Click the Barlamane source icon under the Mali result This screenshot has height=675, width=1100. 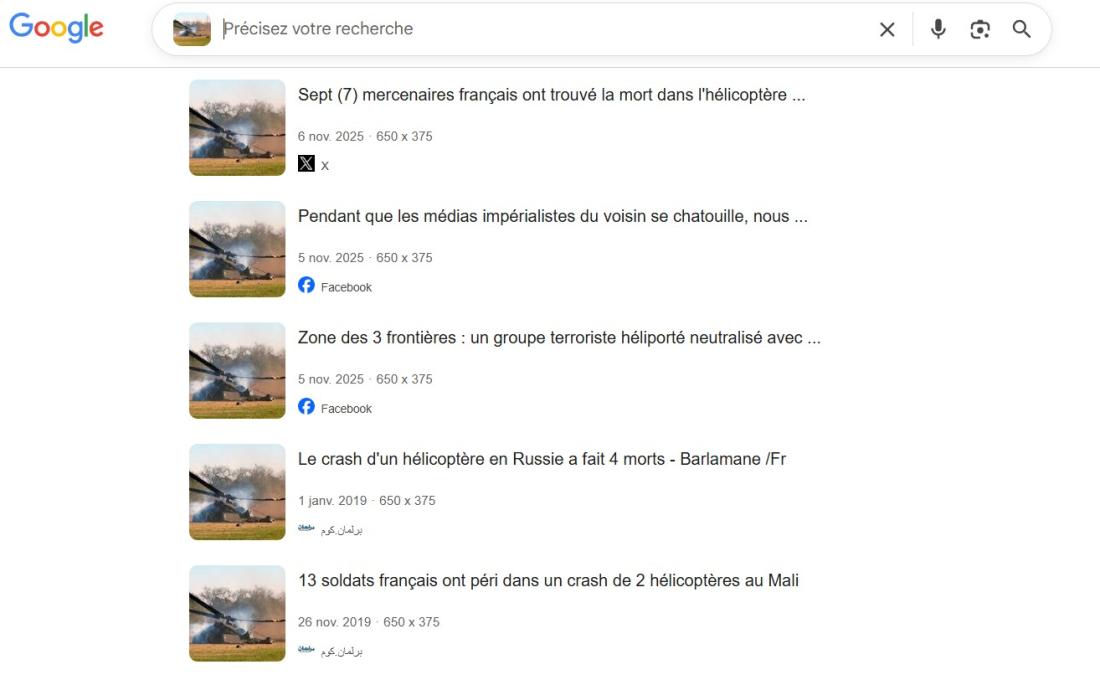pos(306,649)
